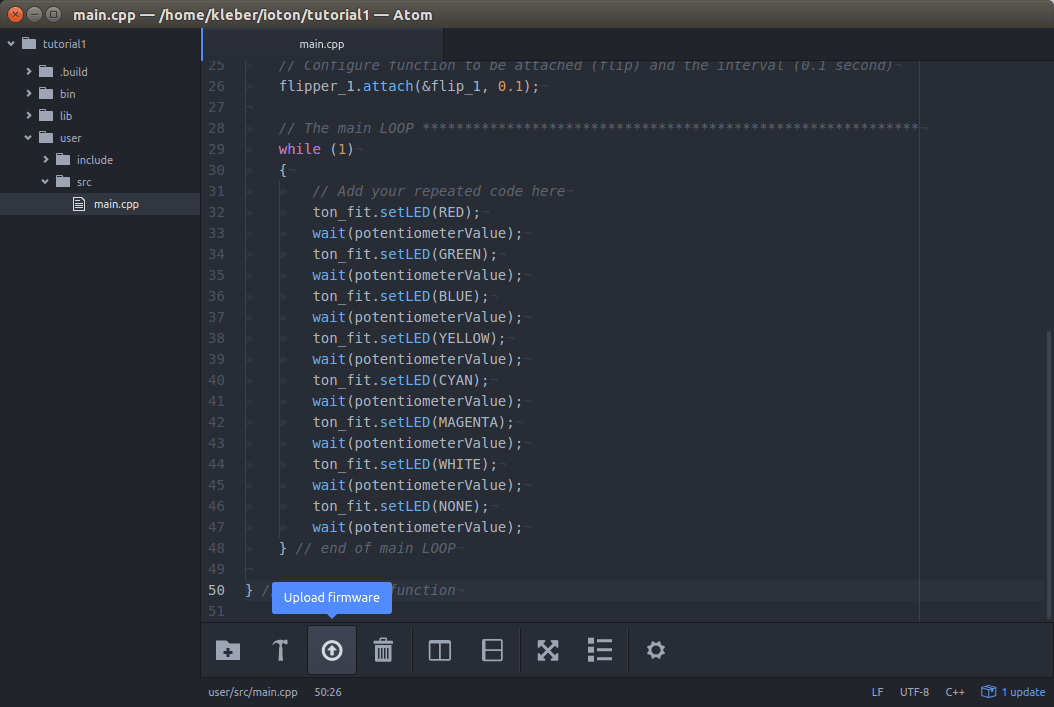The image size is (1054, 707).
Task: Click the split horizontal rows icon
Action: point(493,650)
